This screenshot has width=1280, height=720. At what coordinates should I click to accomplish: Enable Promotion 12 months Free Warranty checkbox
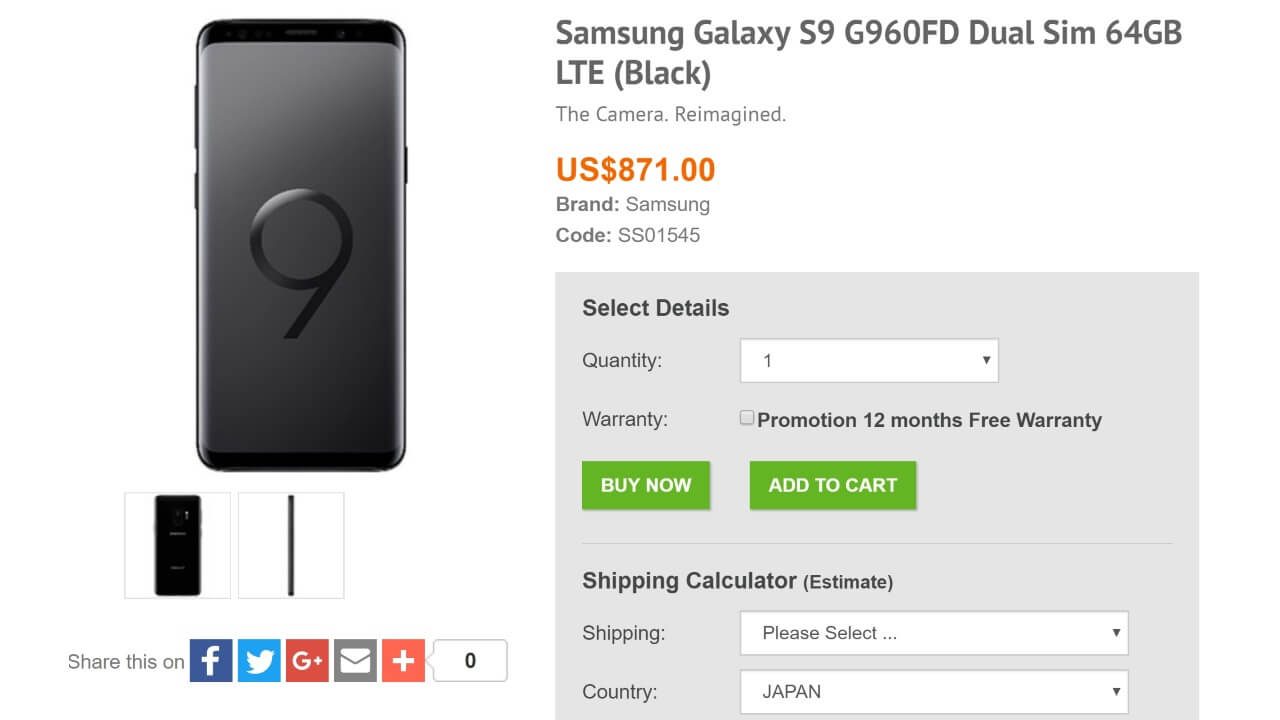point(747,418)
